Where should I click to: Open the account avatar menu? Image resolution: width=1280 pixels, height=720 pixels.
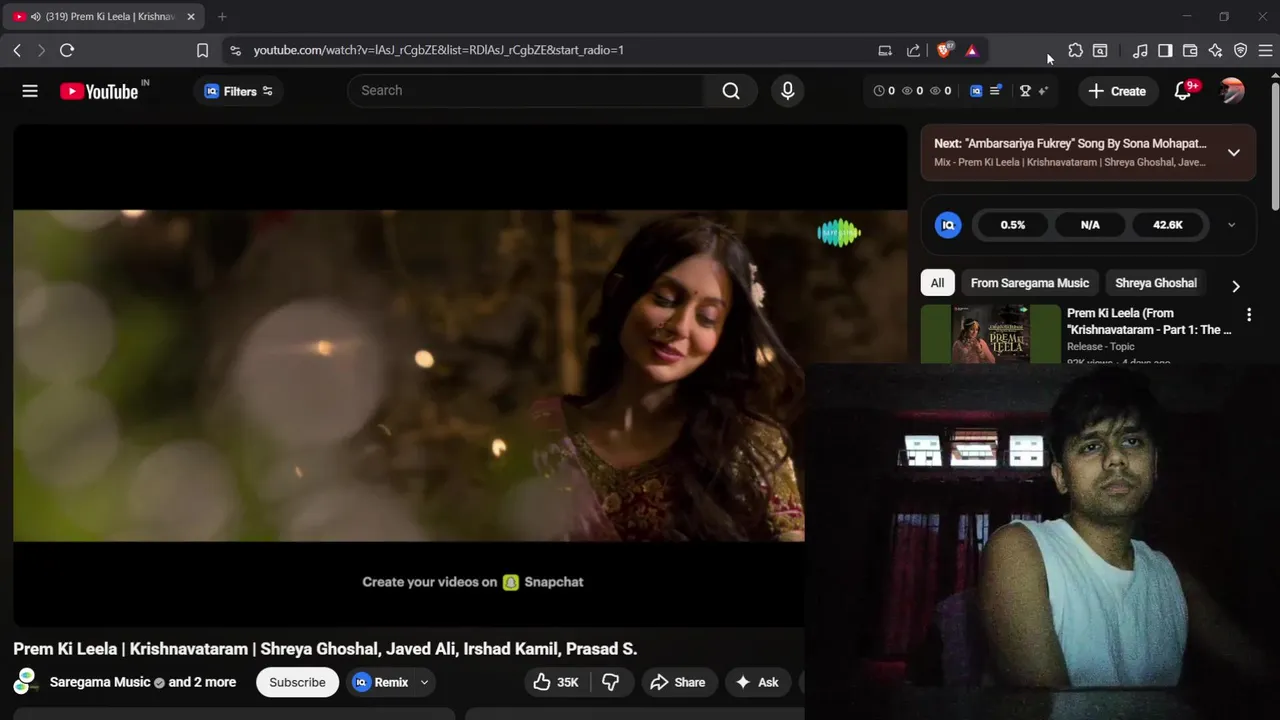(1232, 91)
